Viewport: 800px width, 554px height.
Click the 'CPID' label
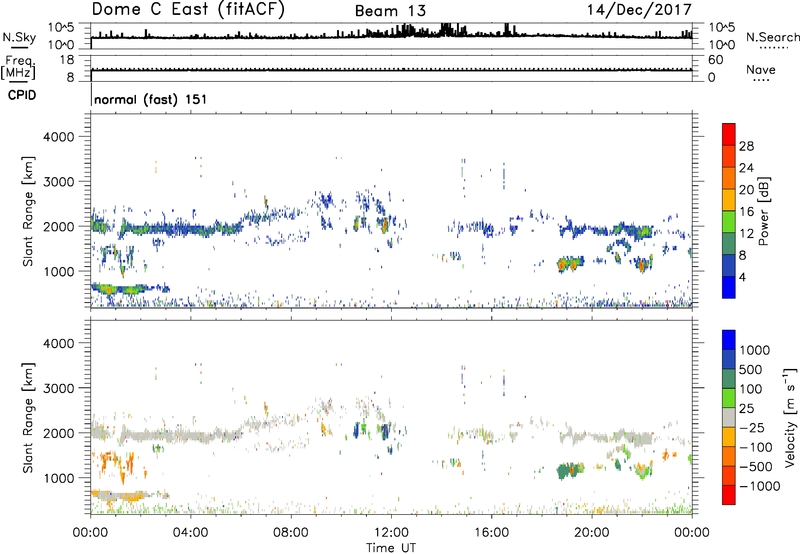(x=22, y=95)
